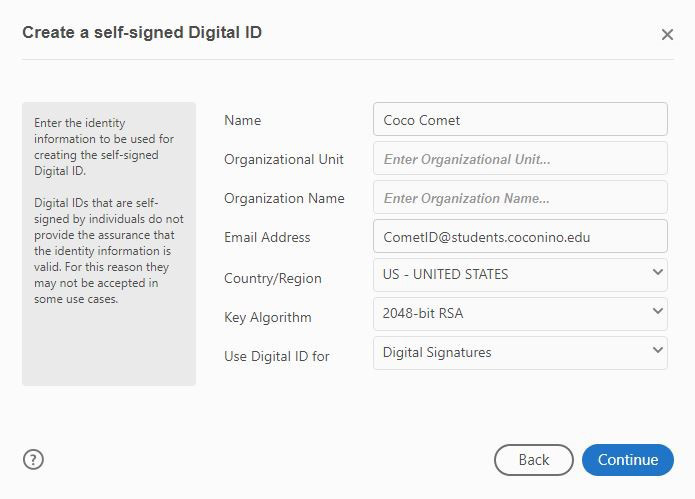
Task: Click the Continue button
Action: (628, 460)
